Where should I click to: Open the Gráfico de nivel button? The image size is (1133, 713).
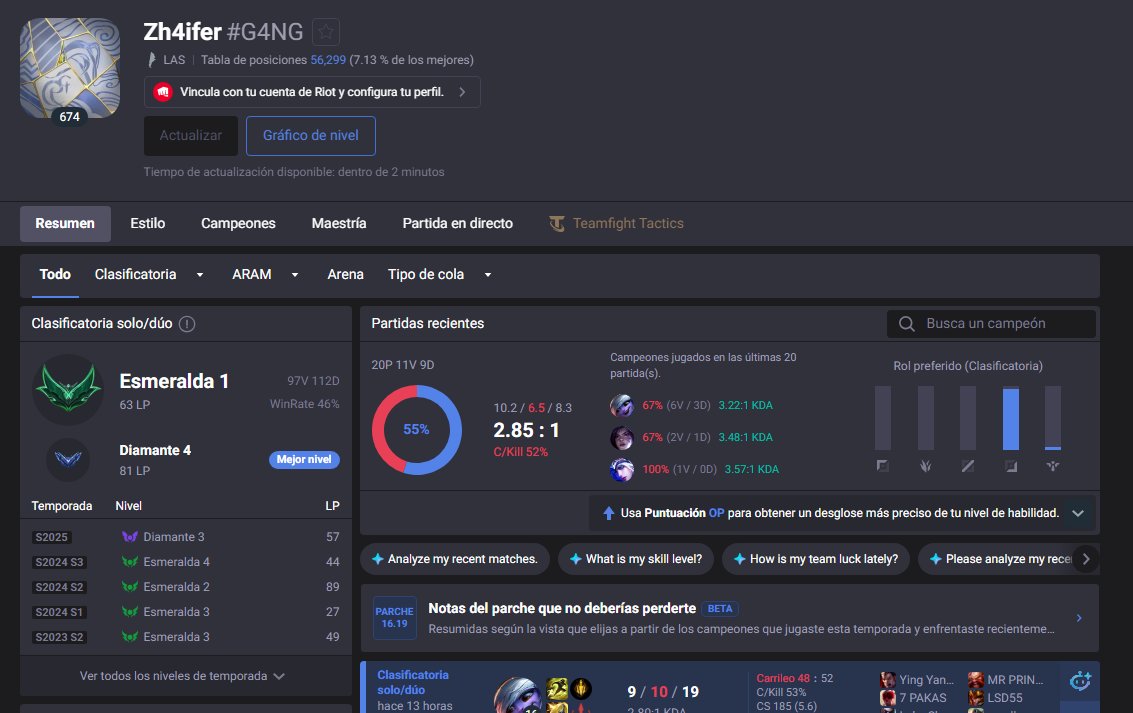click(x=311, y=136)
